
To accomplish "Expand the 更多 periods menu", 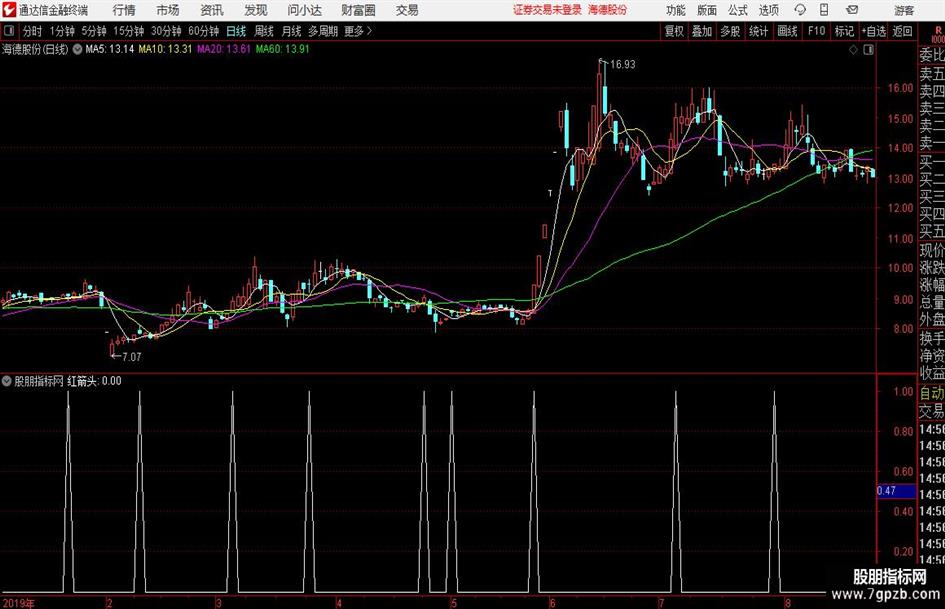I will click(358, 31).
